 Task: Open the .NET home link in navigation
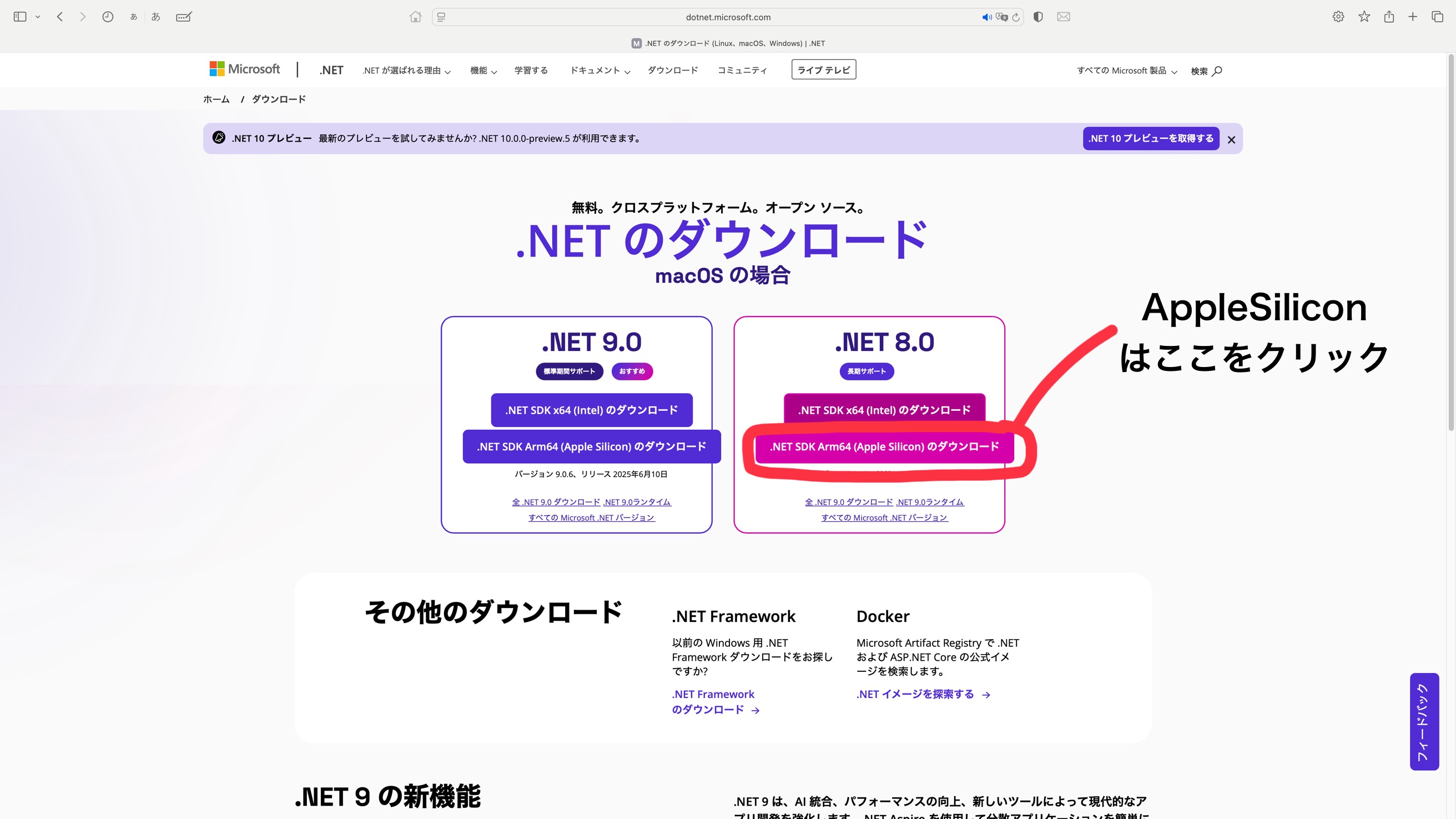(331, 70)
